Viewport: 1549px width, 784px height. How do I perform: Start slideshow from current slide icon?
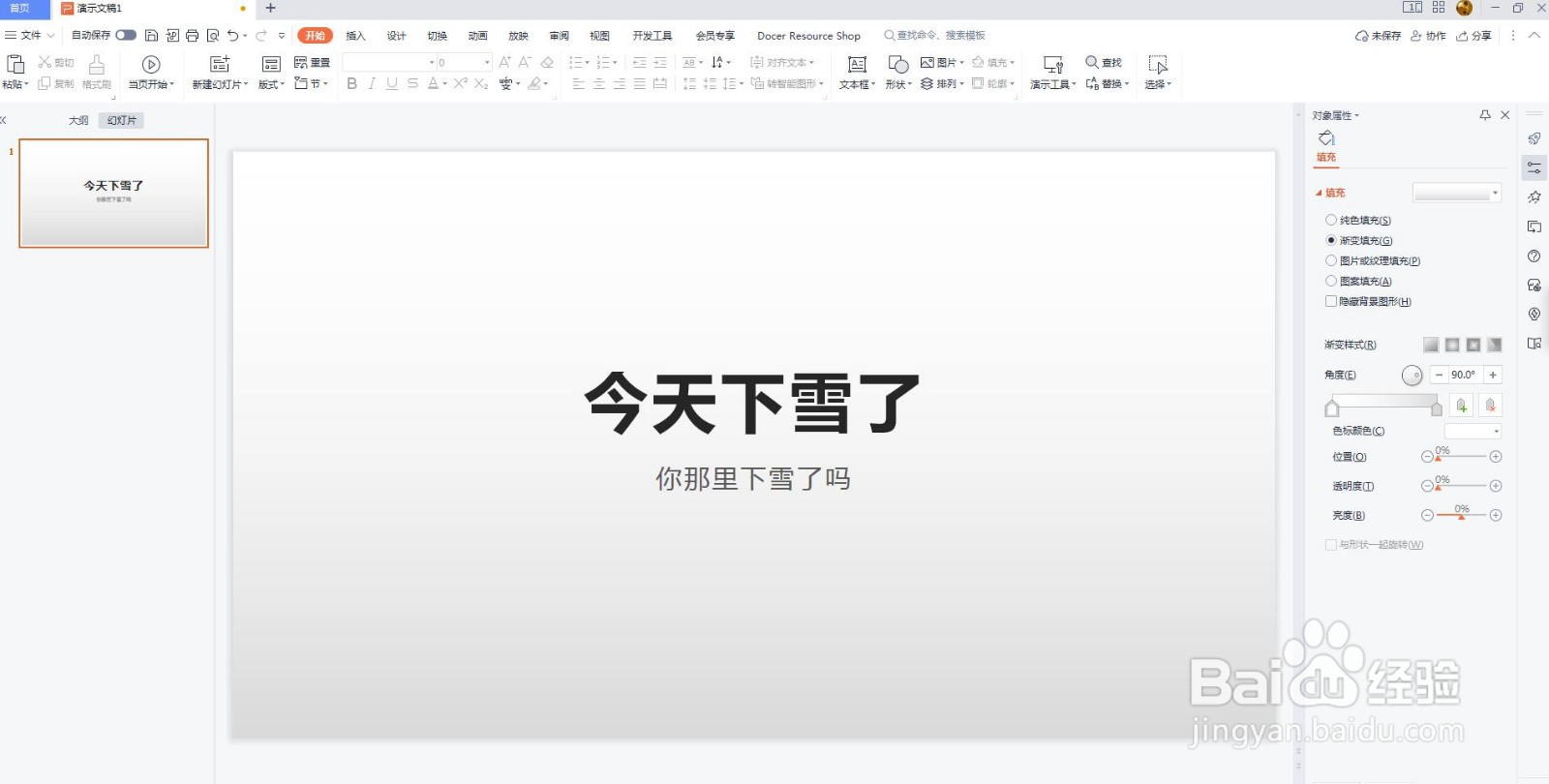151,65
